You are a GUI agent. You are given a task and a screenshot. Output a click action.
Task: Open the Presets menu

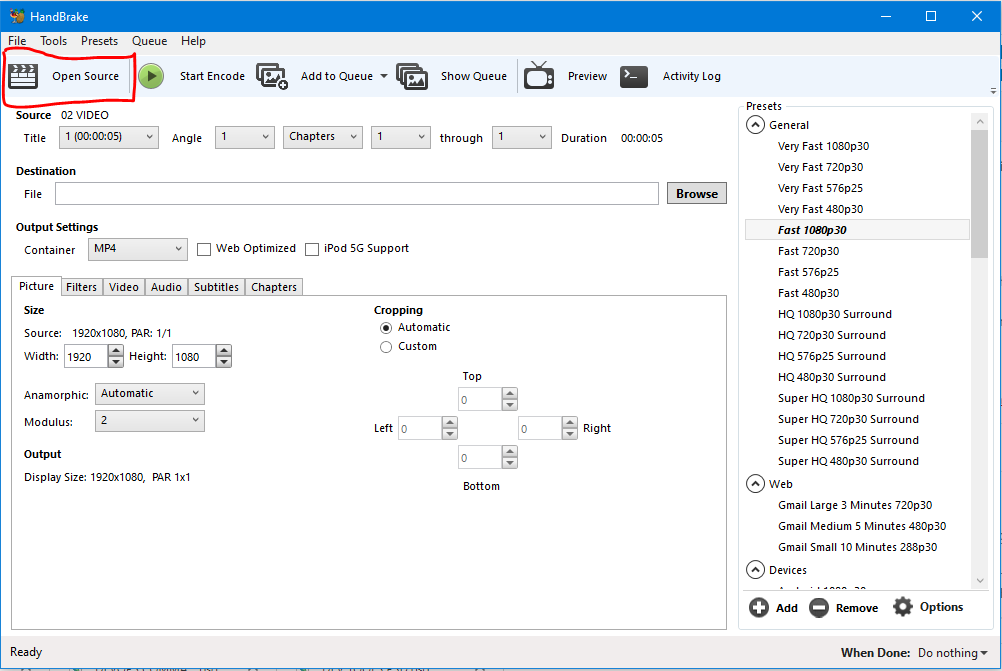point(99,41)
